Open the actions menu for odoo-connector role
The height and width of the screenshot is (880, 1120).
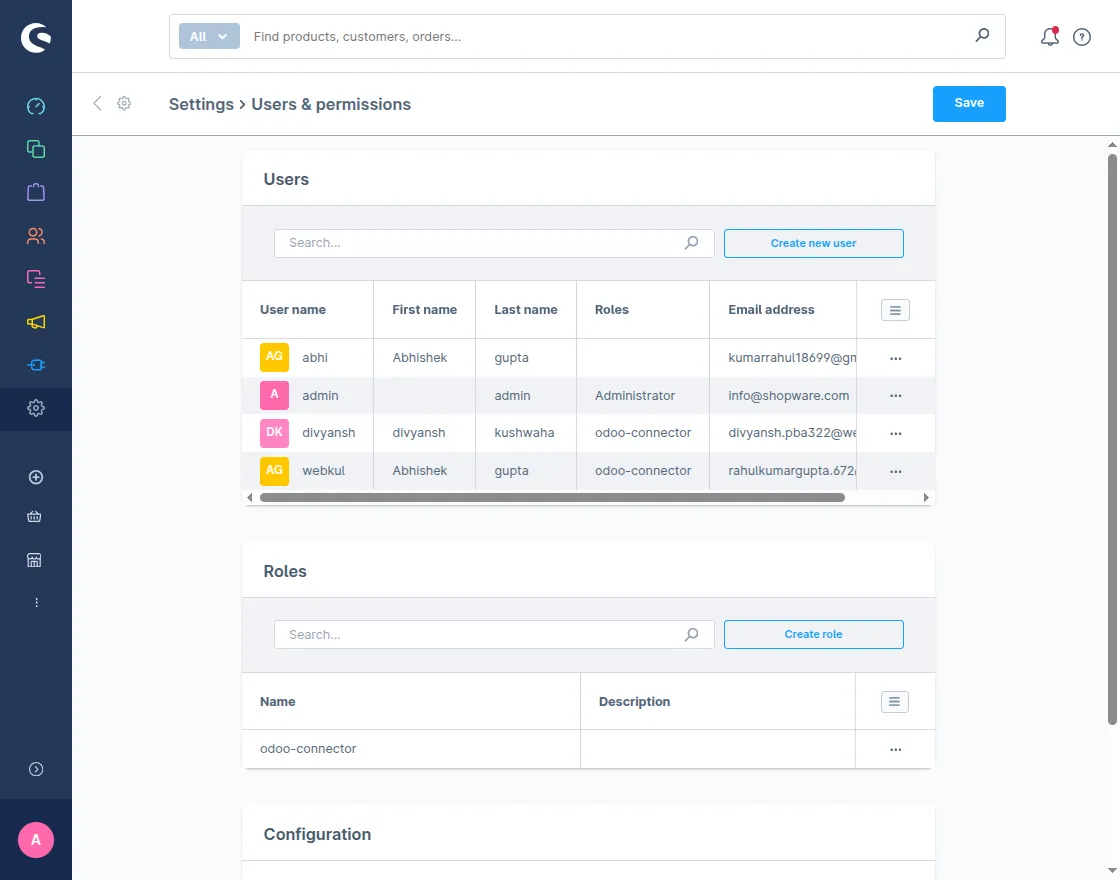pyautogui.click(x=896, y=750)
